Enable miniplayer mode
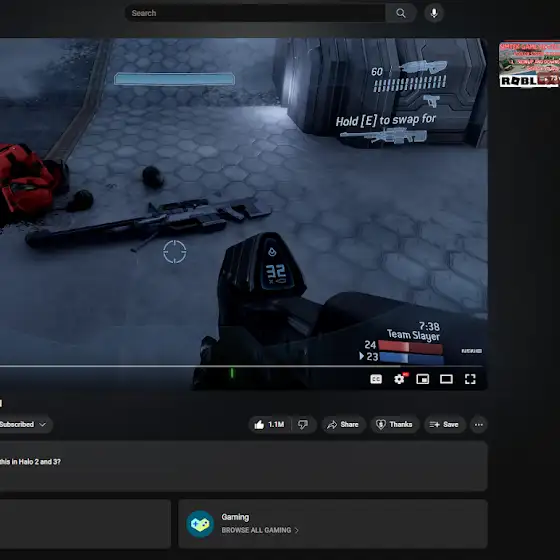Image resolution: width=560 pixels, height=560 pixels. (422, 379)
